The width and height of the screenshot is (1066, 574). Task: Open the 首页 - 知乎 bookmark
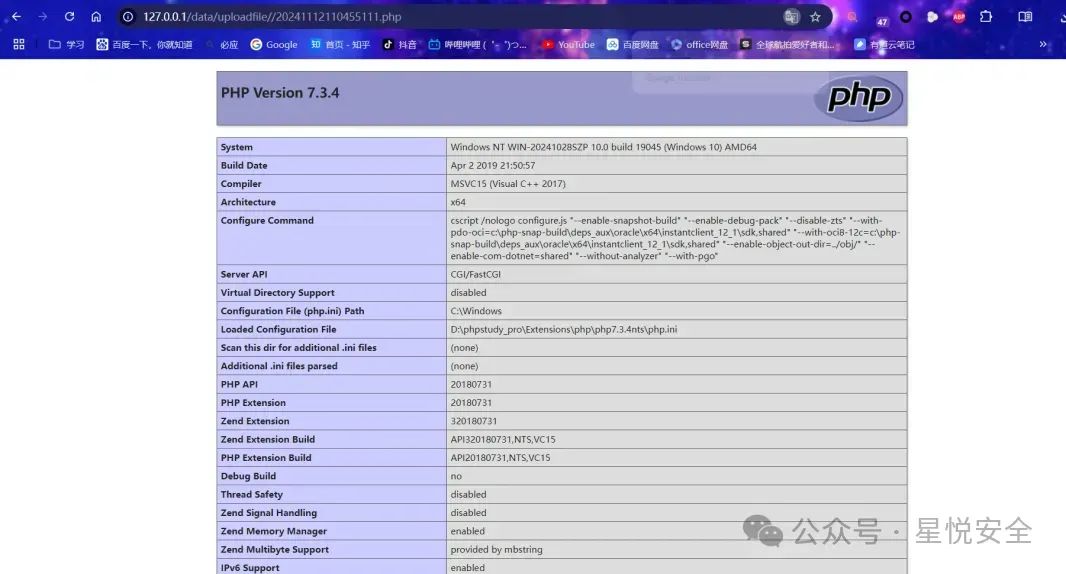340,44
